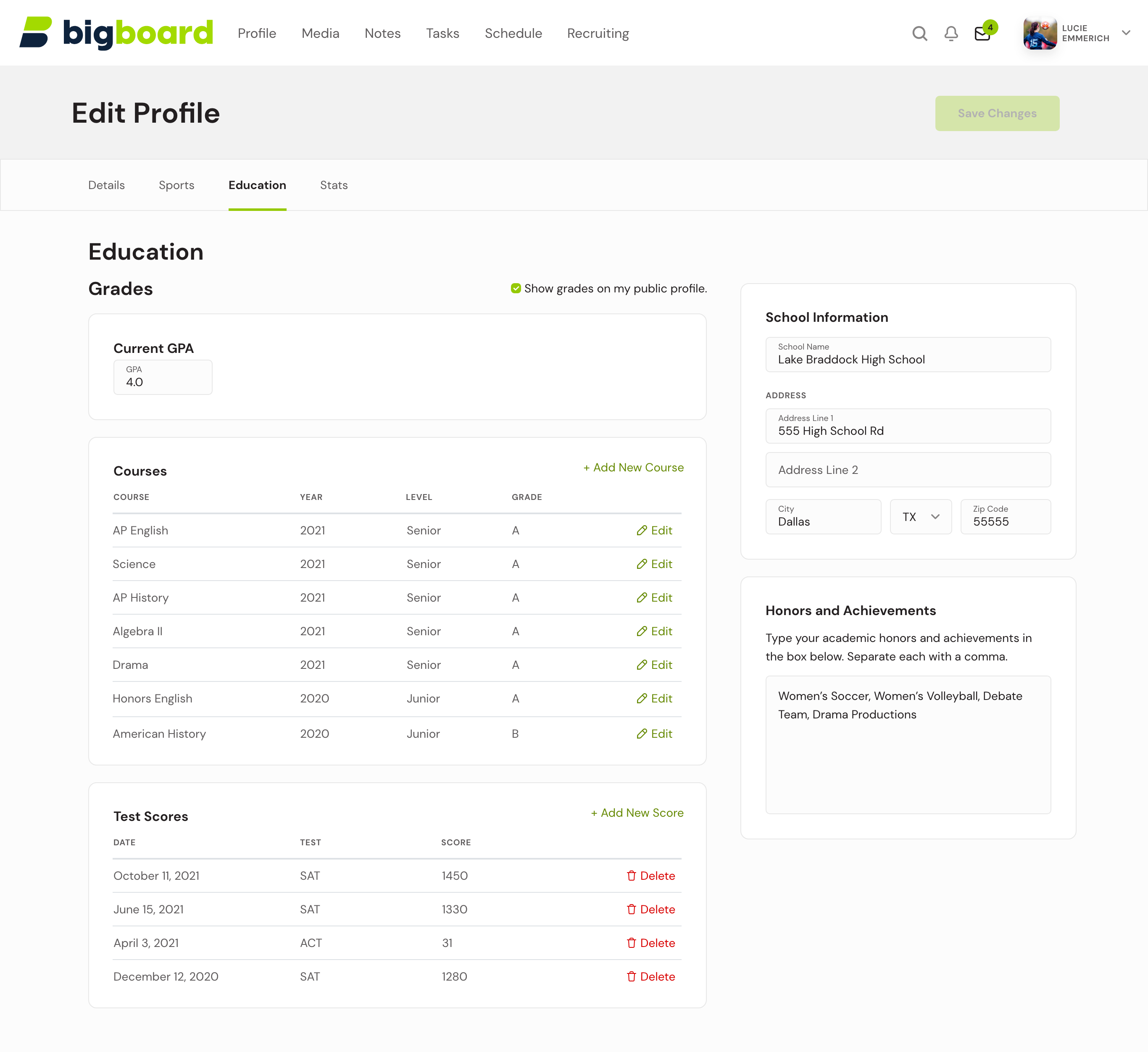
Task: Expand the user account menu chevron
Action: coord(1126,33)
